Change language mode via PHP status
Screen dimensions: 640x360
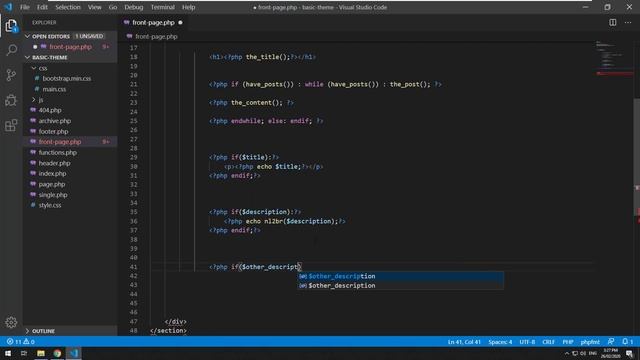568,342
